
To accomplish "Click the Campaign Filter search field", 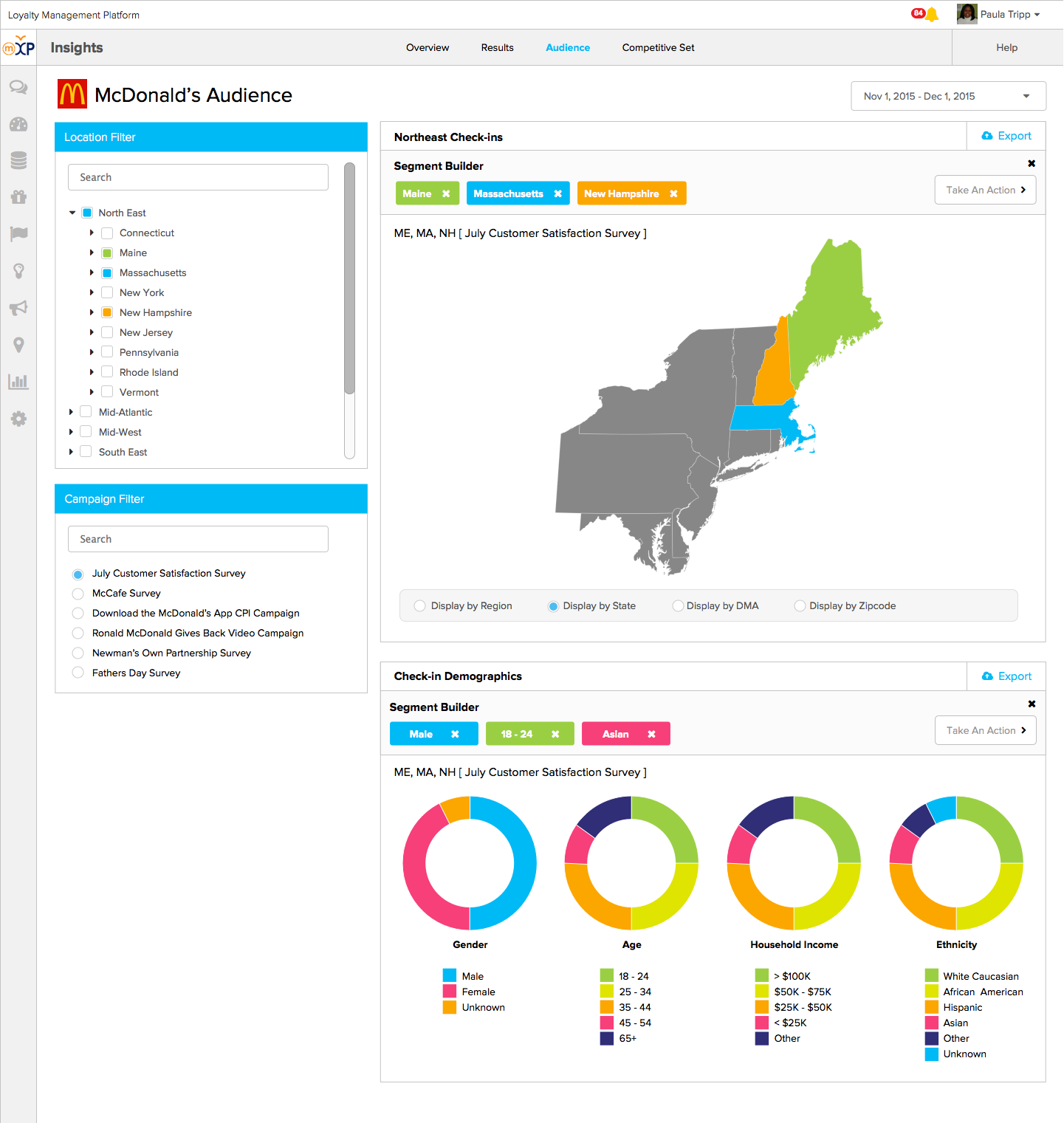I will point(198,539).
